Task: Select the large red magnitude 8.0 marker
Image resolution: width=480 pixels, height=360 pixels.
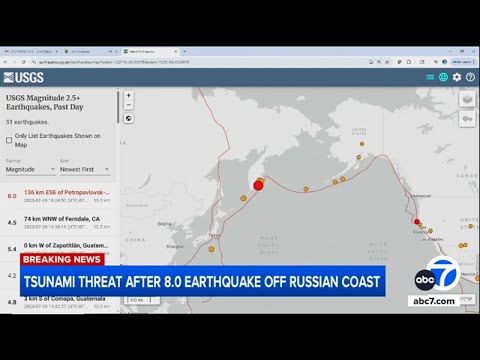Action: click(x=258, y=186)
